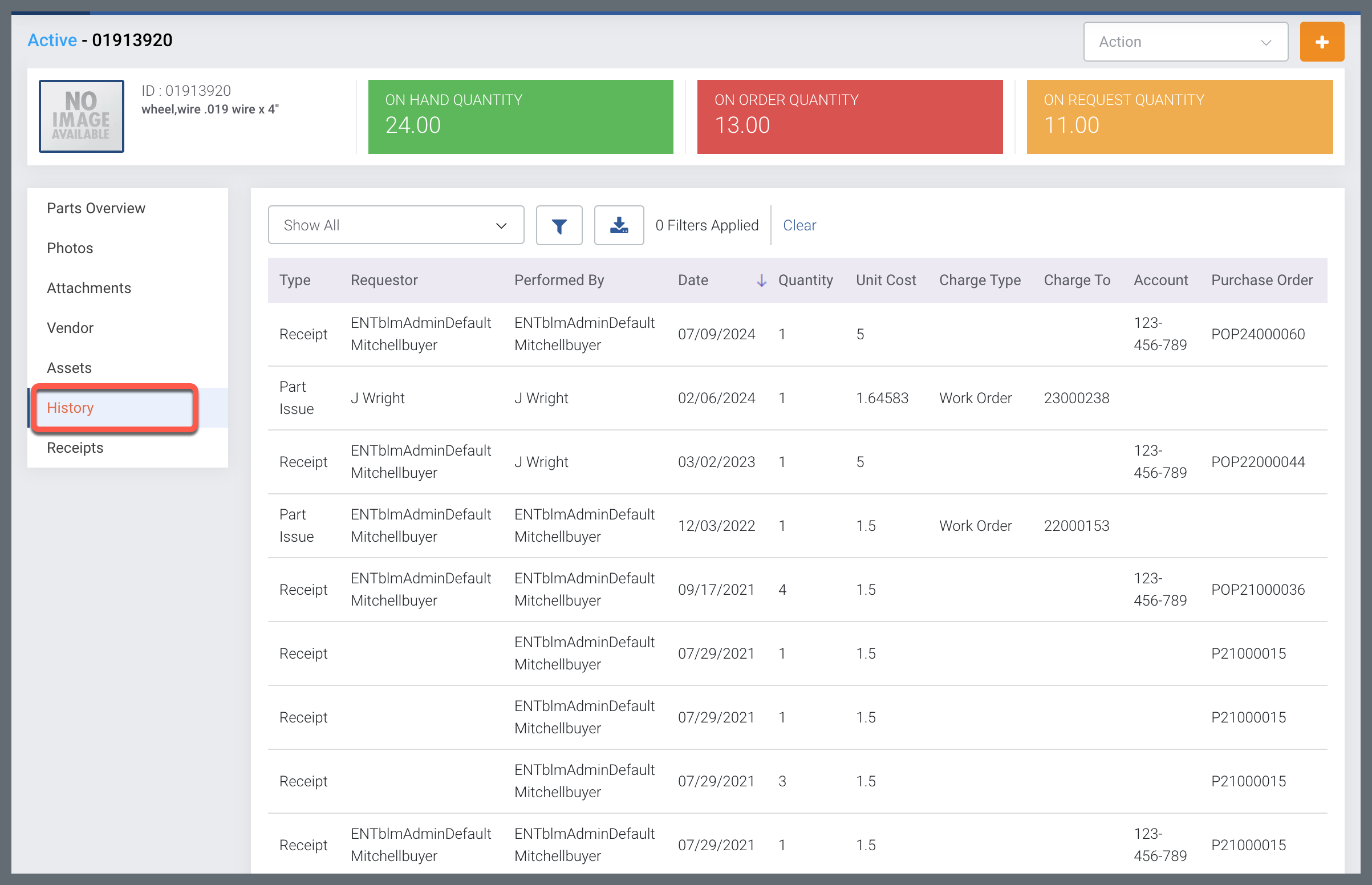Click the On Order Quantity red tile

(x=849, y=117)
